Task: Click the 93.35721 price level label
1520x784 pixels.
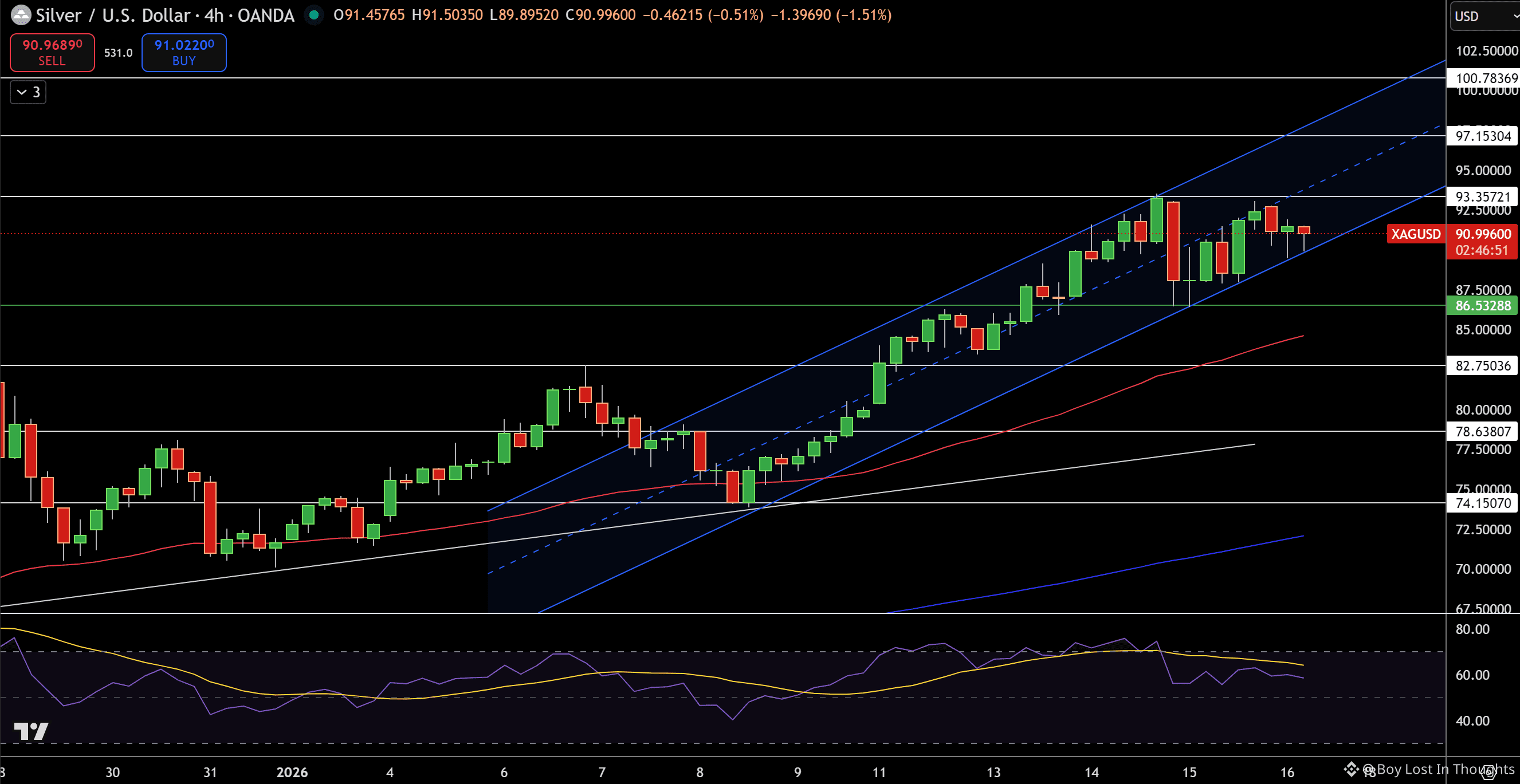Action: pos(1482,196)
